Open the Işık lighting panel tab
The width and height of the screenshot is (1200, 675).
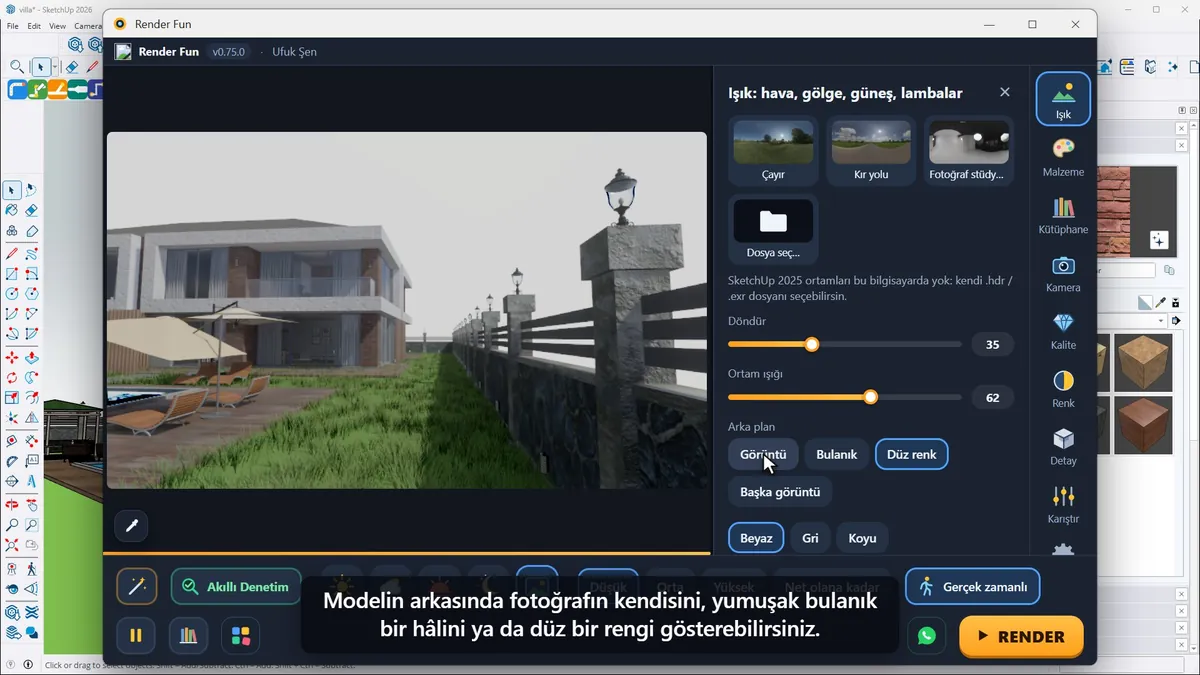(1063, 99)
